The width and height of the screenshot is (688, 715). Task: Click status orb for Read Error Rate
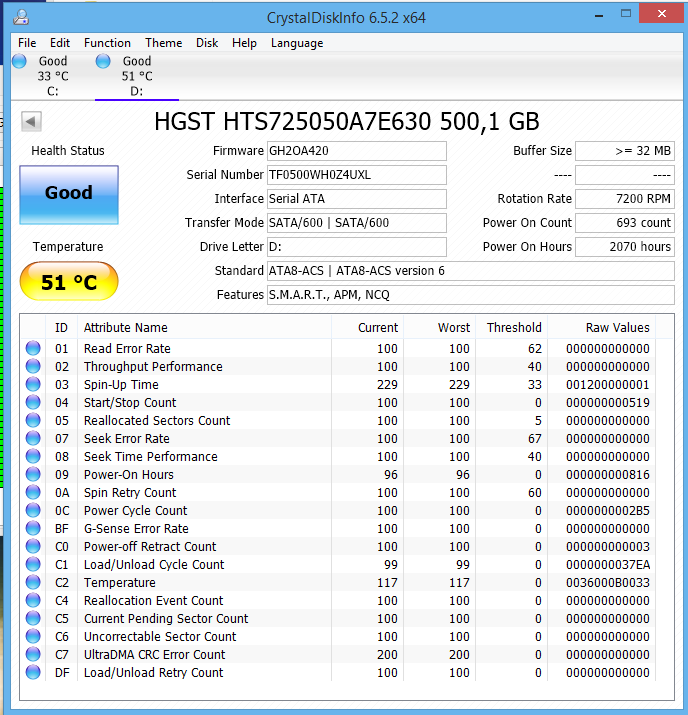33,348
